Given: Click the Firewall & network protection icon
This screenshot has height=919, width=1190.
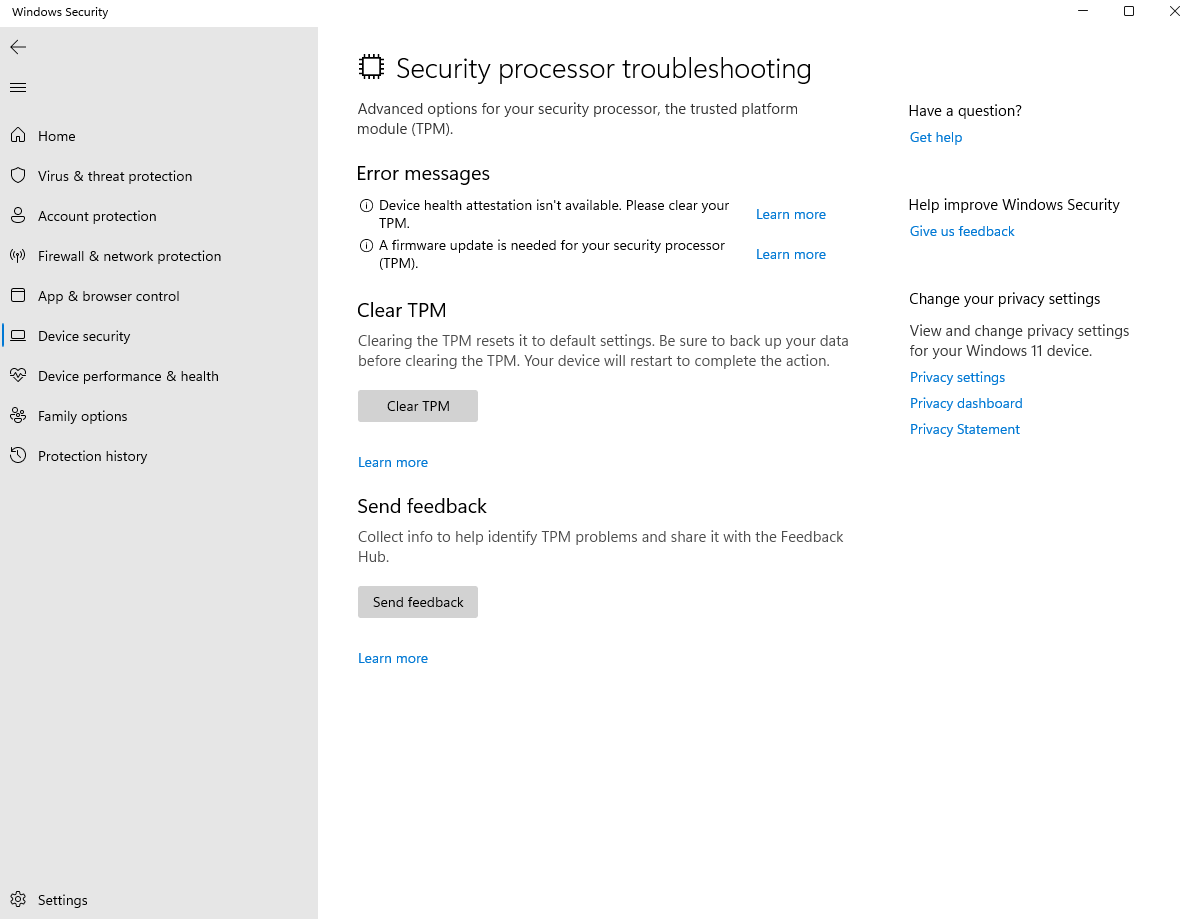Looking at the screenshot, I should 18,256.
